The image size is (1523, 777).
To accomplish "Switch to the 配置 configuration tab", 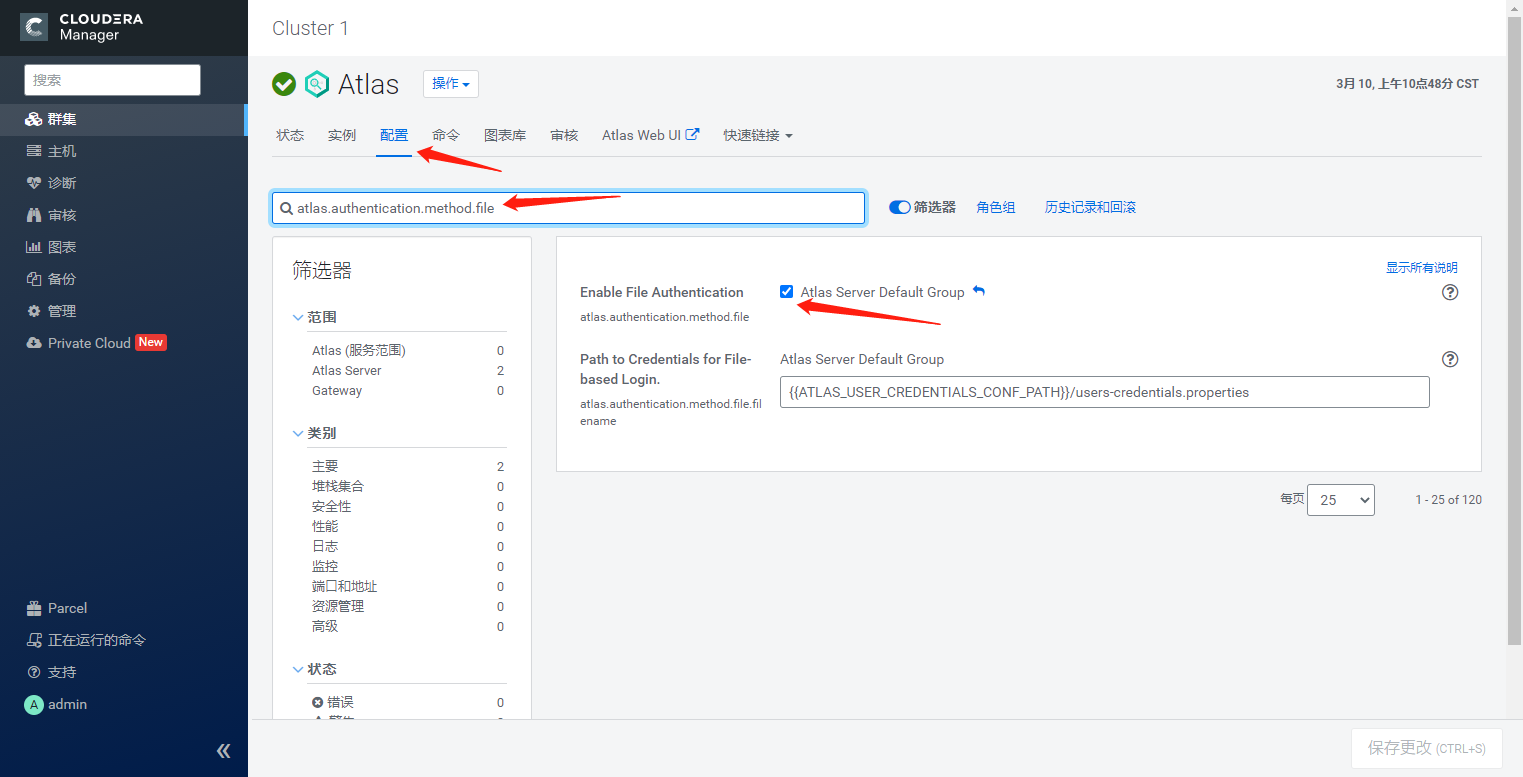I will click(x=394, y=135).
